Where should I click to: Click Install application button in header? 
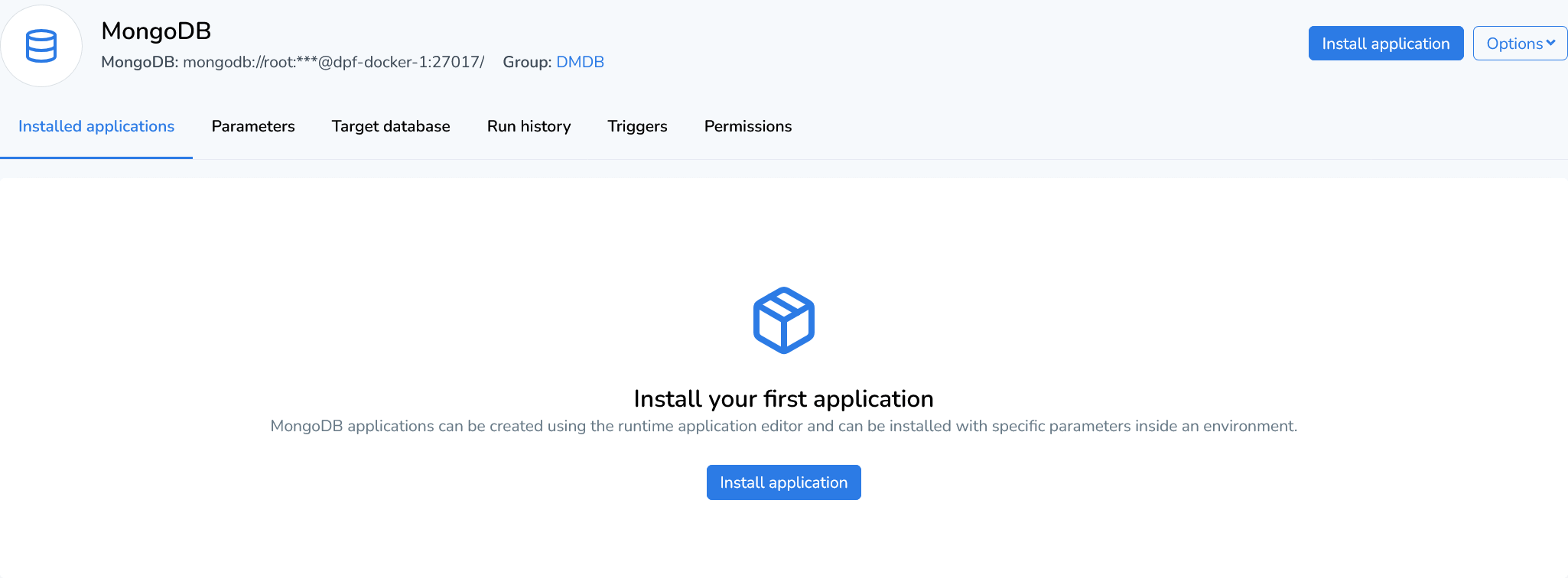[1386, 44]
